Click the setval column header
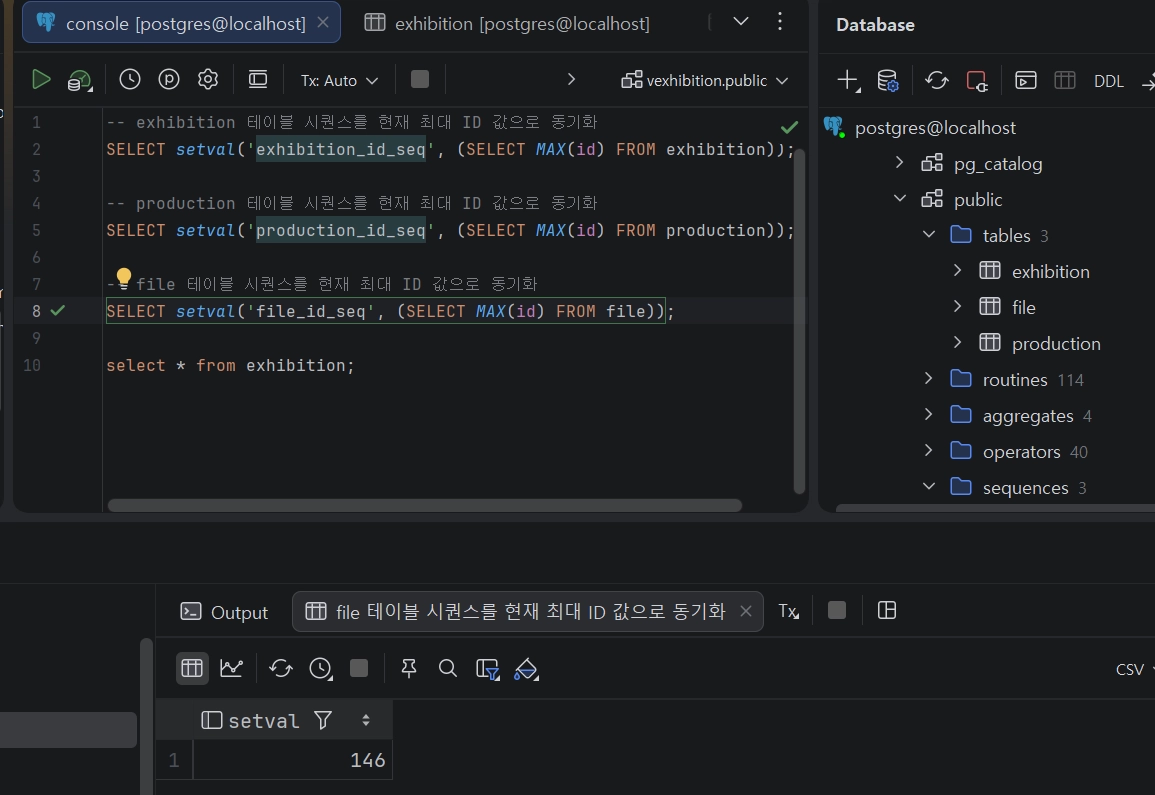Screen dimensions: 1155x795 click(264, 720)
